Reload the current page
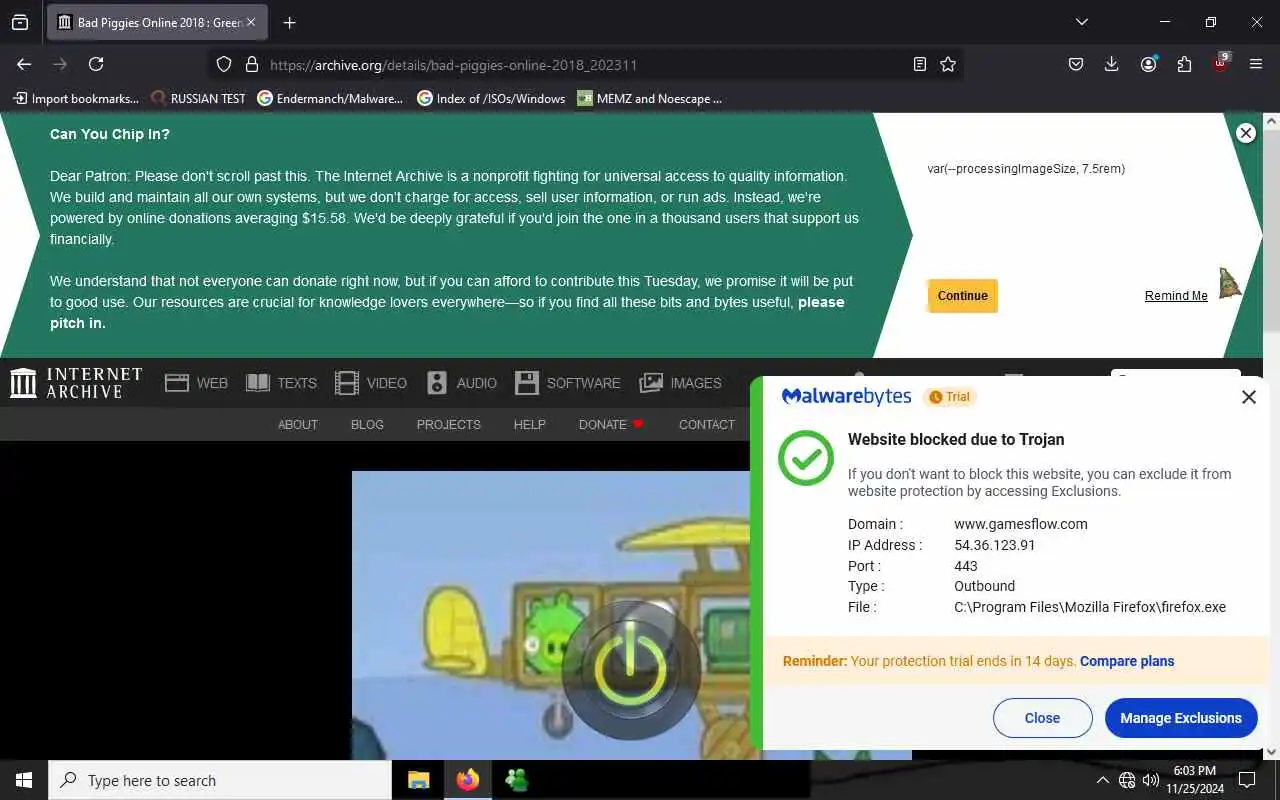The width and height of the screenshot is (1280, 800). point(96,64)
